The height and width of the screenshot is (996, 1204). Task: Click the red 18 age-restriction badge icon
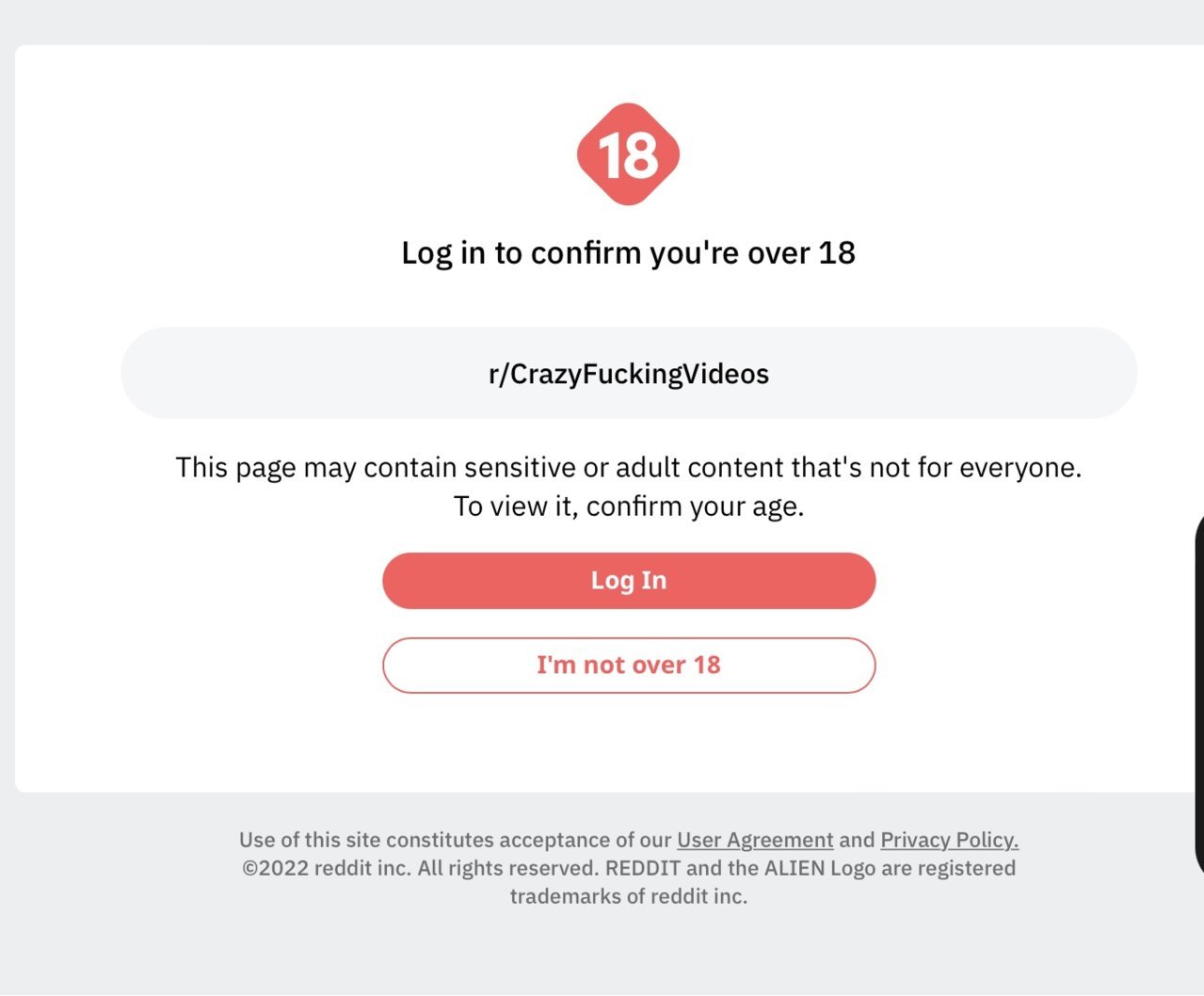coord(628,154)
